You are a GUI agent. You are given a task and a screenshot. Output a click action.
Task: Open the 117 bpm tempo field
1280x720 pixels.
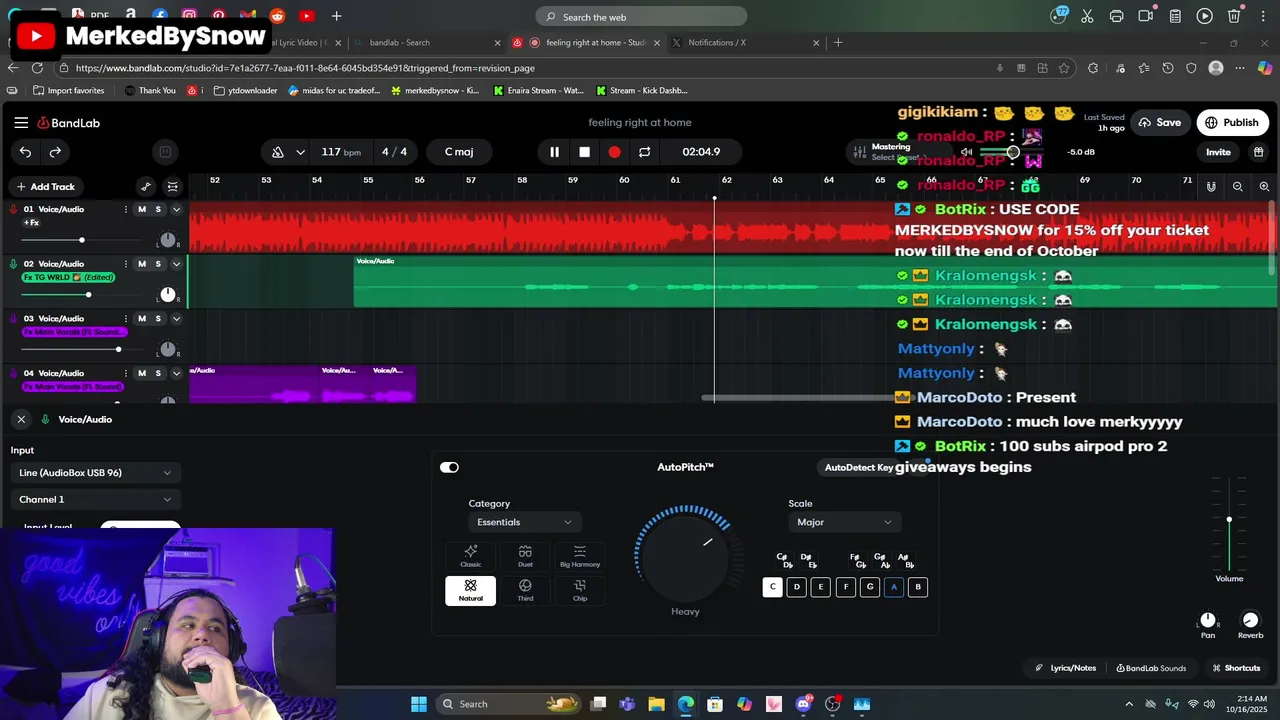(x=341, y=152)
